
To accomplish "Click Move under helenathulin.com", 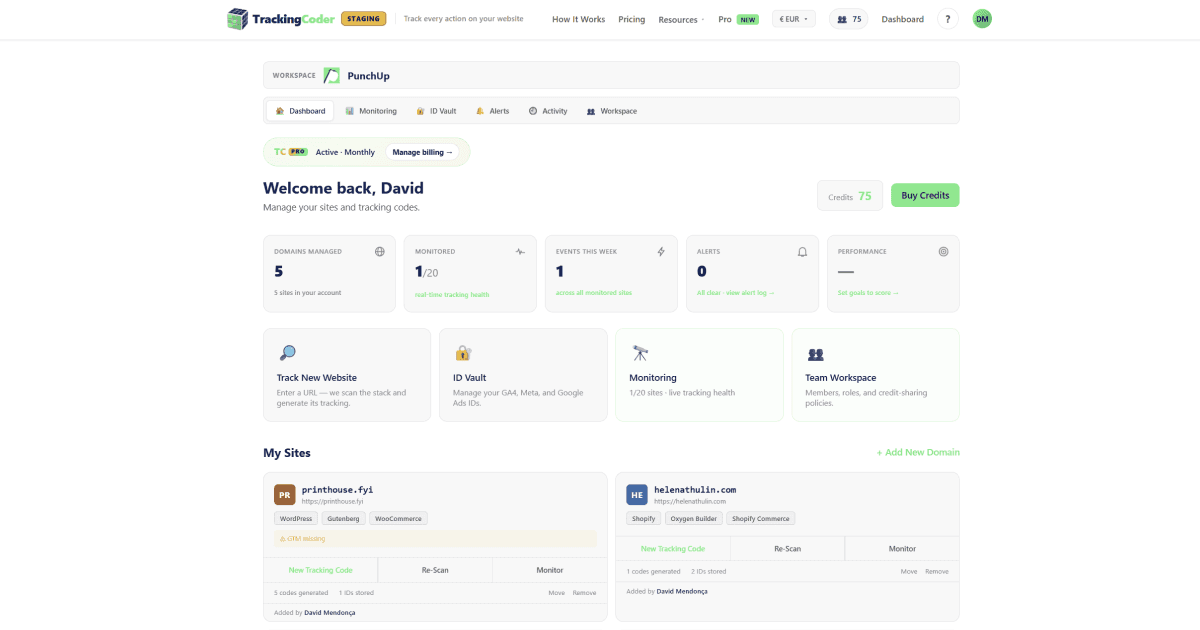I will click(x=908, y=571).
